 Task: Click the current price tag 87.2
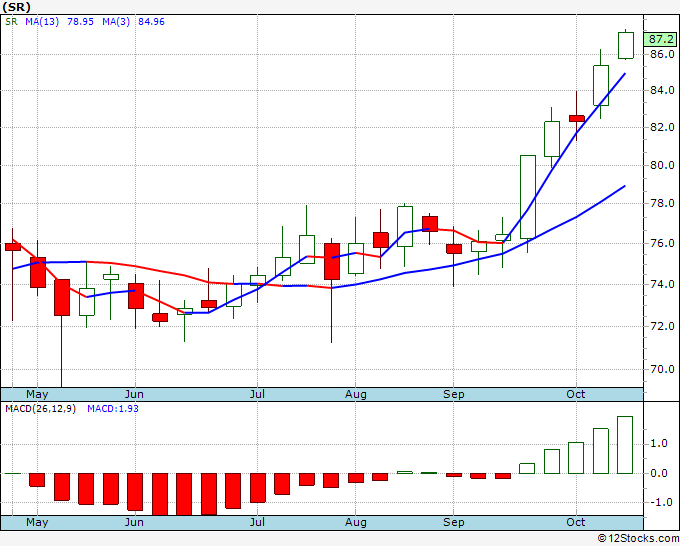click(x=660, y=39)
